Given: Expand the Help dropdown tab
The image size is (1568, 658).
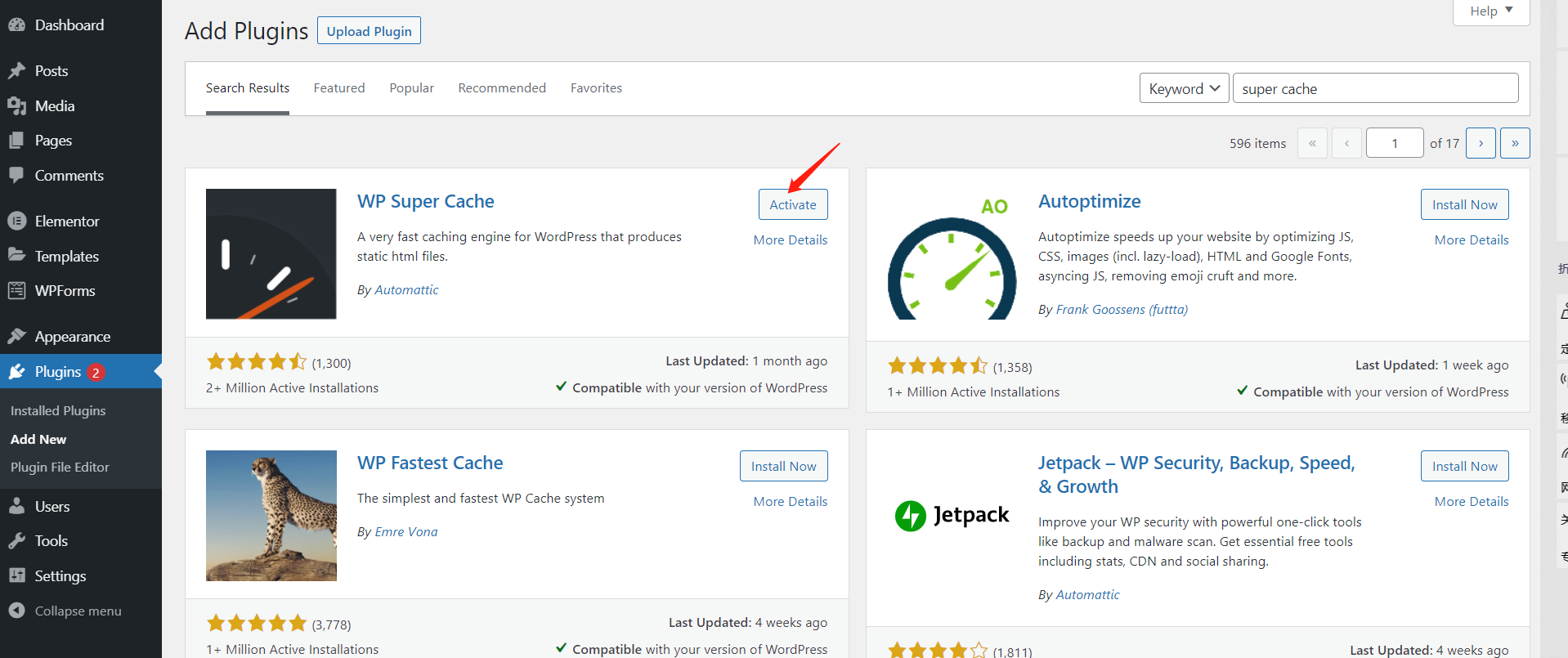Looking at the screenshot, I should point(1491,11).
